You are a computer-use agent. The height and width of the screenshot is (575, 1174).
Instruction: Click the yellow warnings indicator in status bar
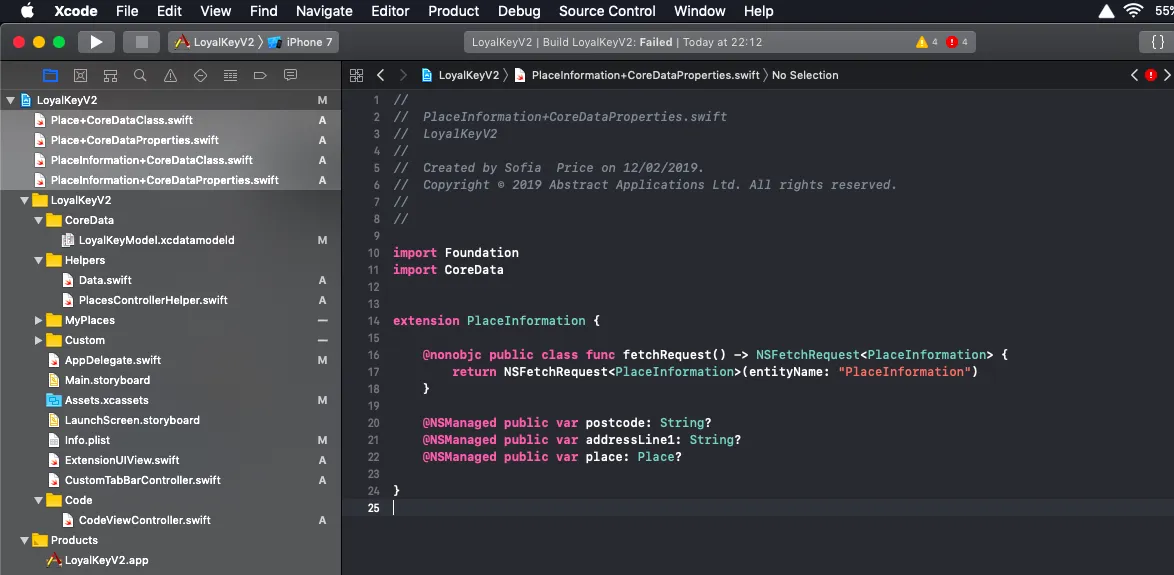927,42
